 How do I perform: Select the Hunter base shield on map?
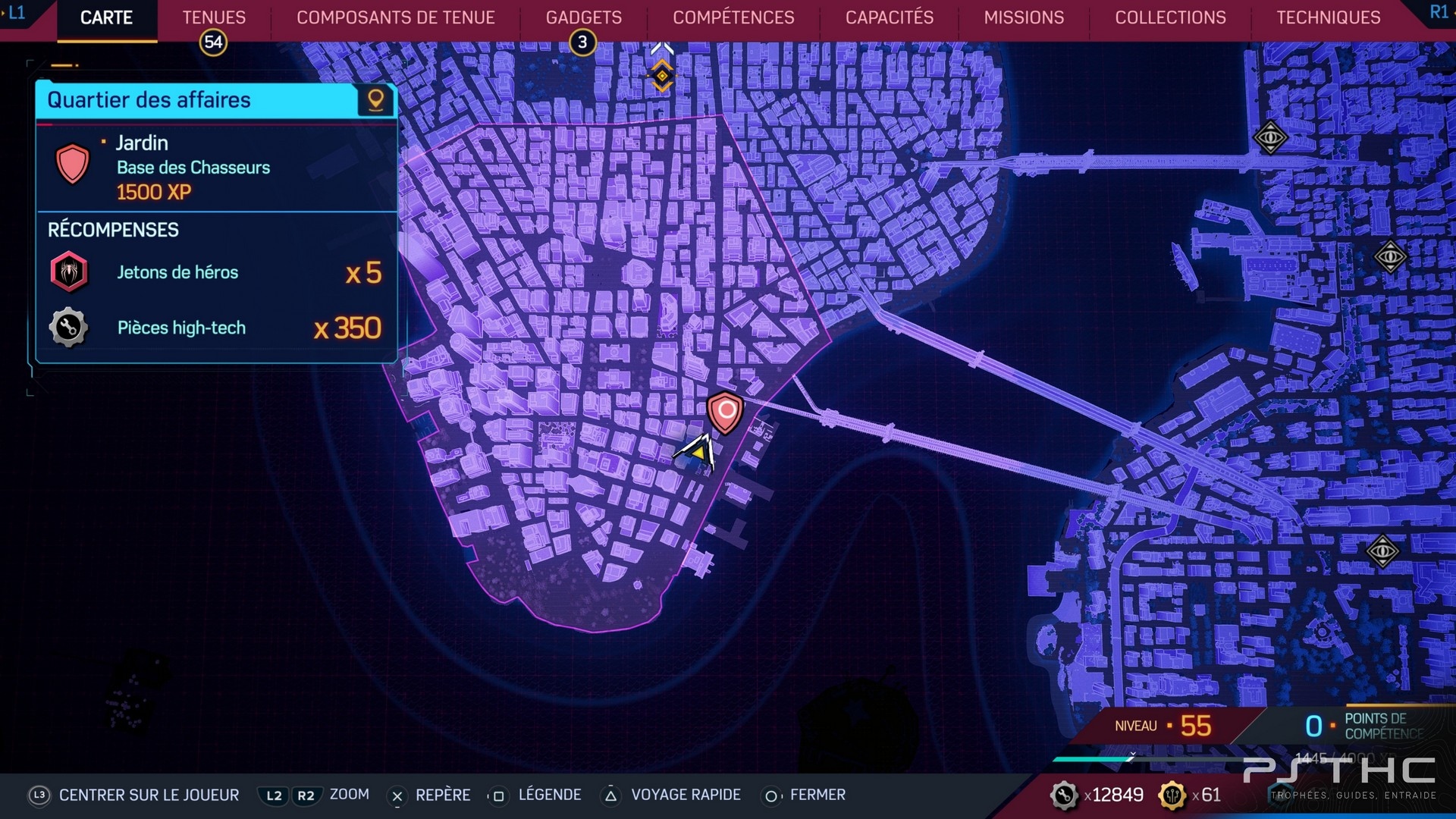click(x=726, y=412)
